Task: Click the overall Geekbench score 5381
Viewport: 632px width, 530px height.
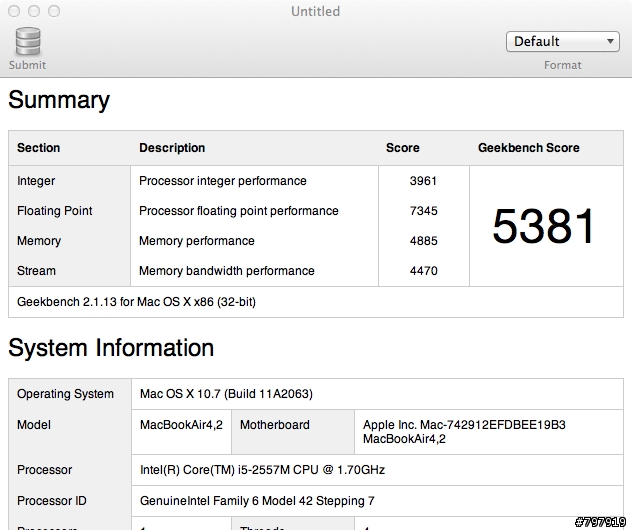Action: coord(543,226)
